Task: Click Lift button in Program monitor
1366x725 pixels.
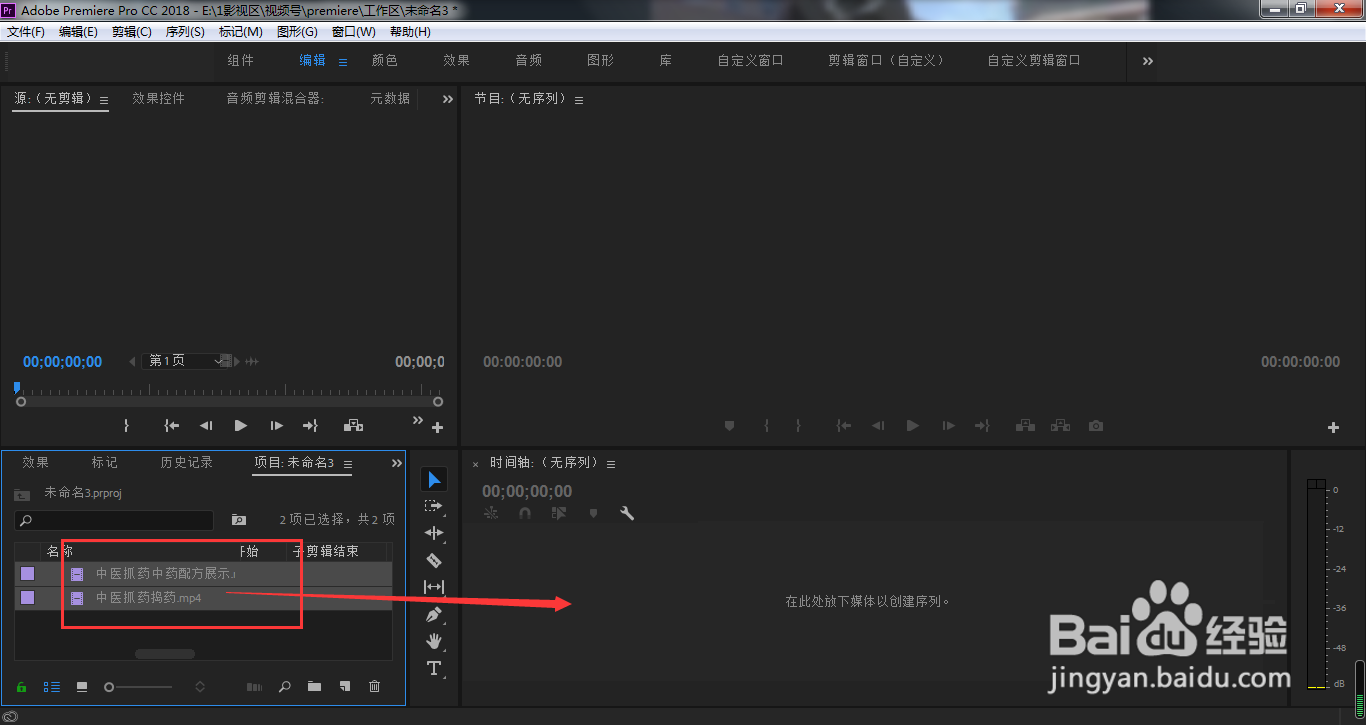Action: coord(1025,425)
